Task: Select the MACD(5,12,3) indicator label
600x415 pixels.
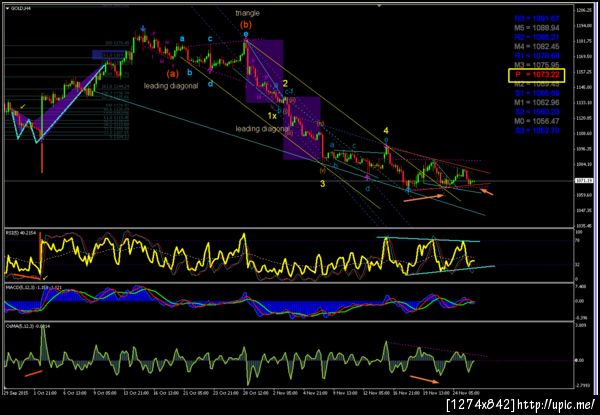Action: click(x=34, y=287)
